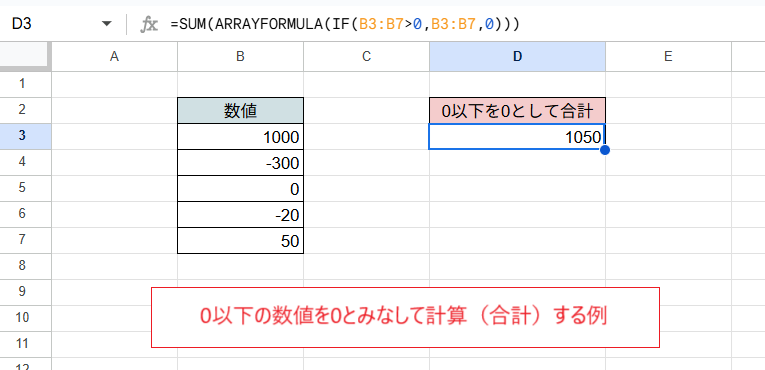Viewport: 765px width, 370px height.
Task: Click the 0以下を0として合計 header cell
Action: (x=517, y=110)
